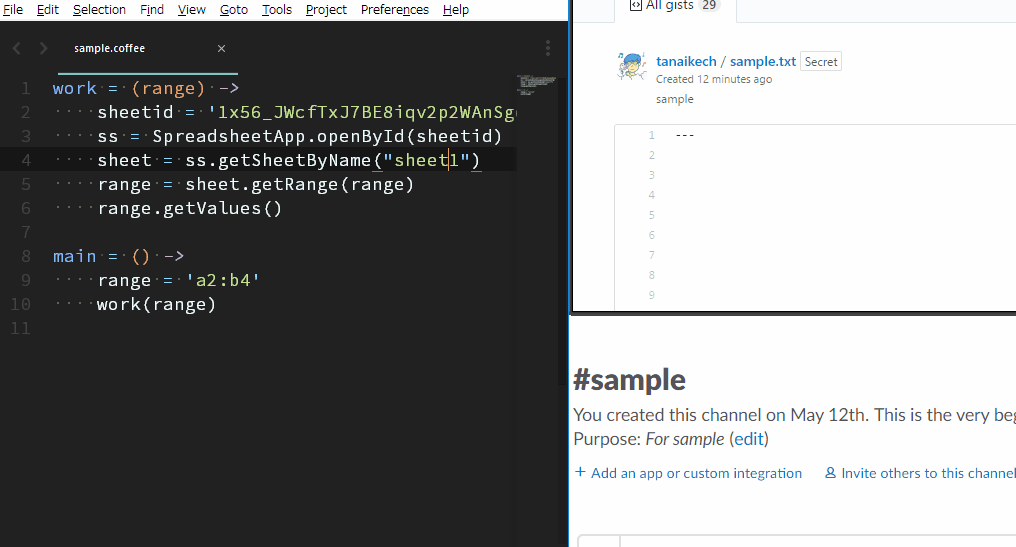Go to previous tab with left arrow

point(17,49)
